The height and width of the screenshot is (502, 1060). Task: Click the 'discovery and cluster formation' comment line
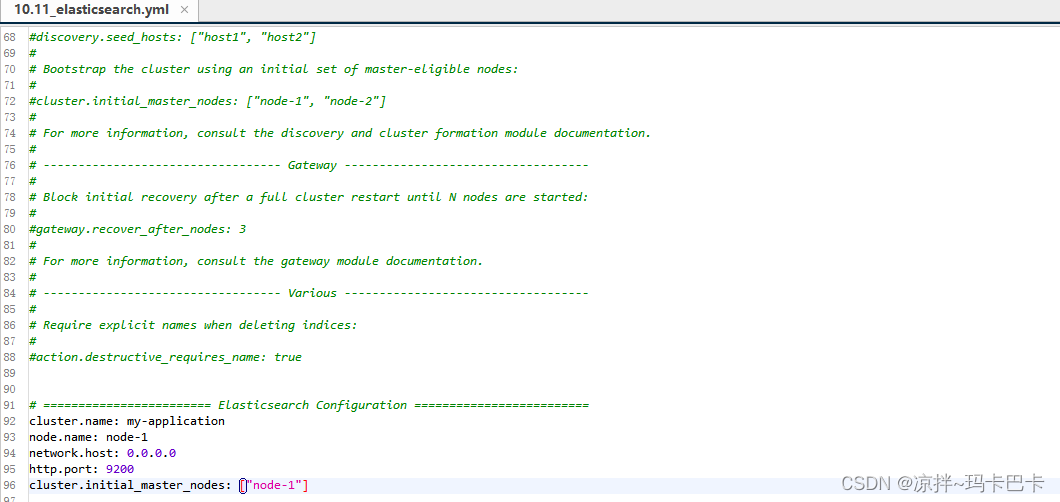pos(340,133)
